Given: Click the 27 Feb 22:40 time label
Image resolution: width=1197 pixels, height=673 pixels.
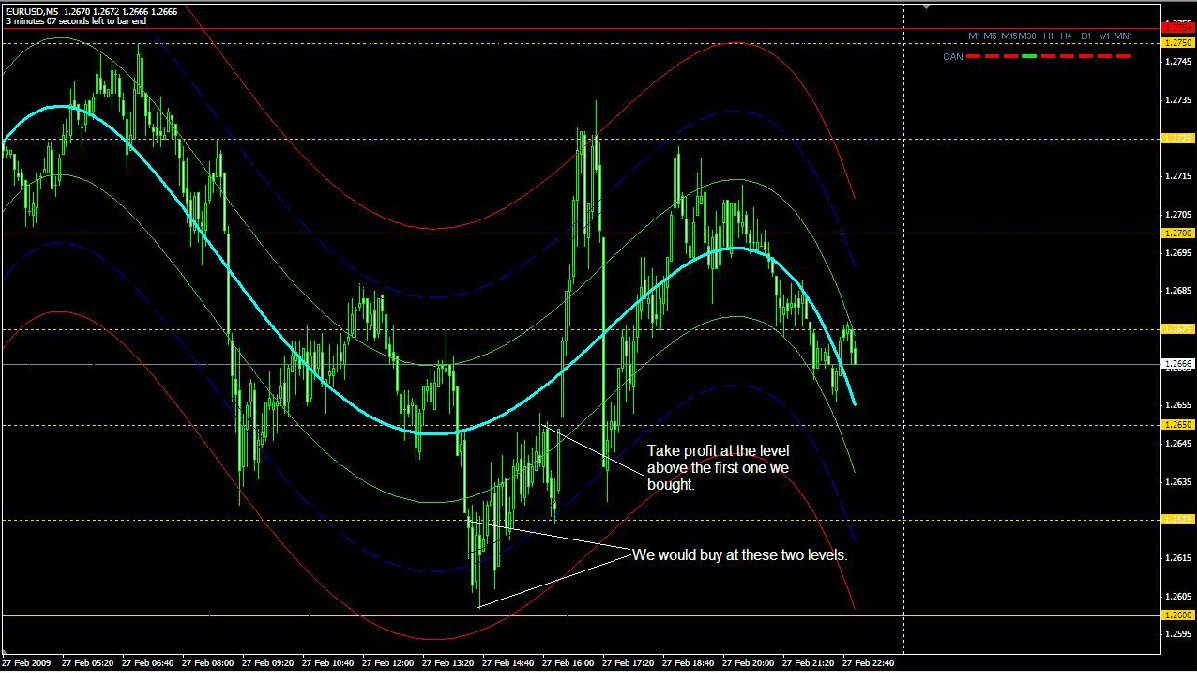Looking at the screenshot, I should coord(869,663).
